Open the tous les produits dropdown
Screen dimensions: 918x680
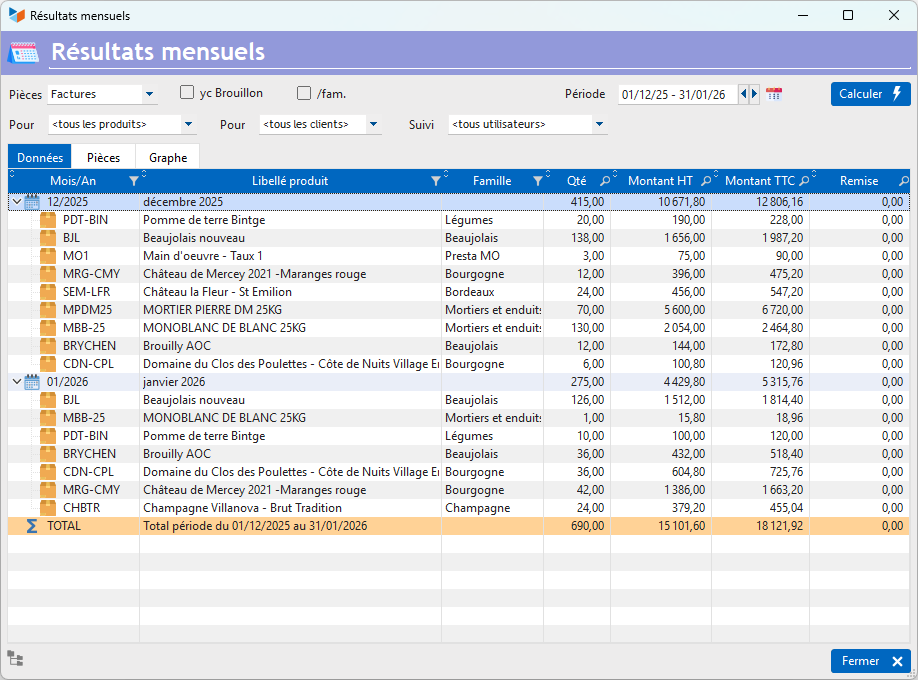coord(189,125)
